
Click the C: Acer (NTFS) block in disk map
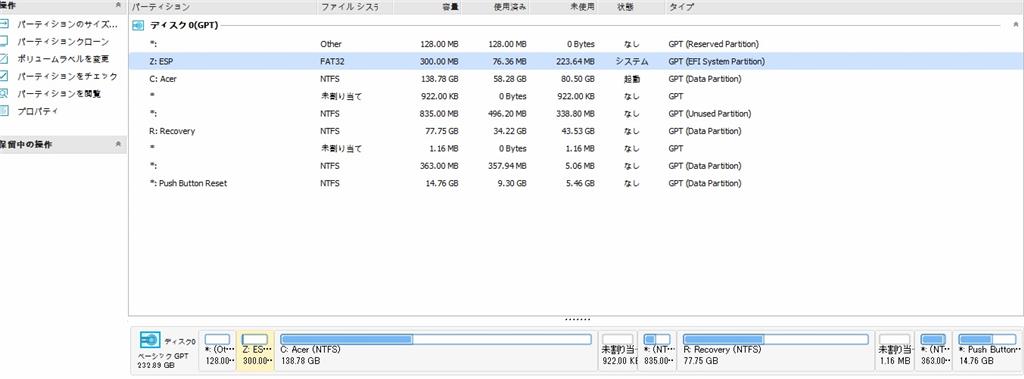point(436,350)
